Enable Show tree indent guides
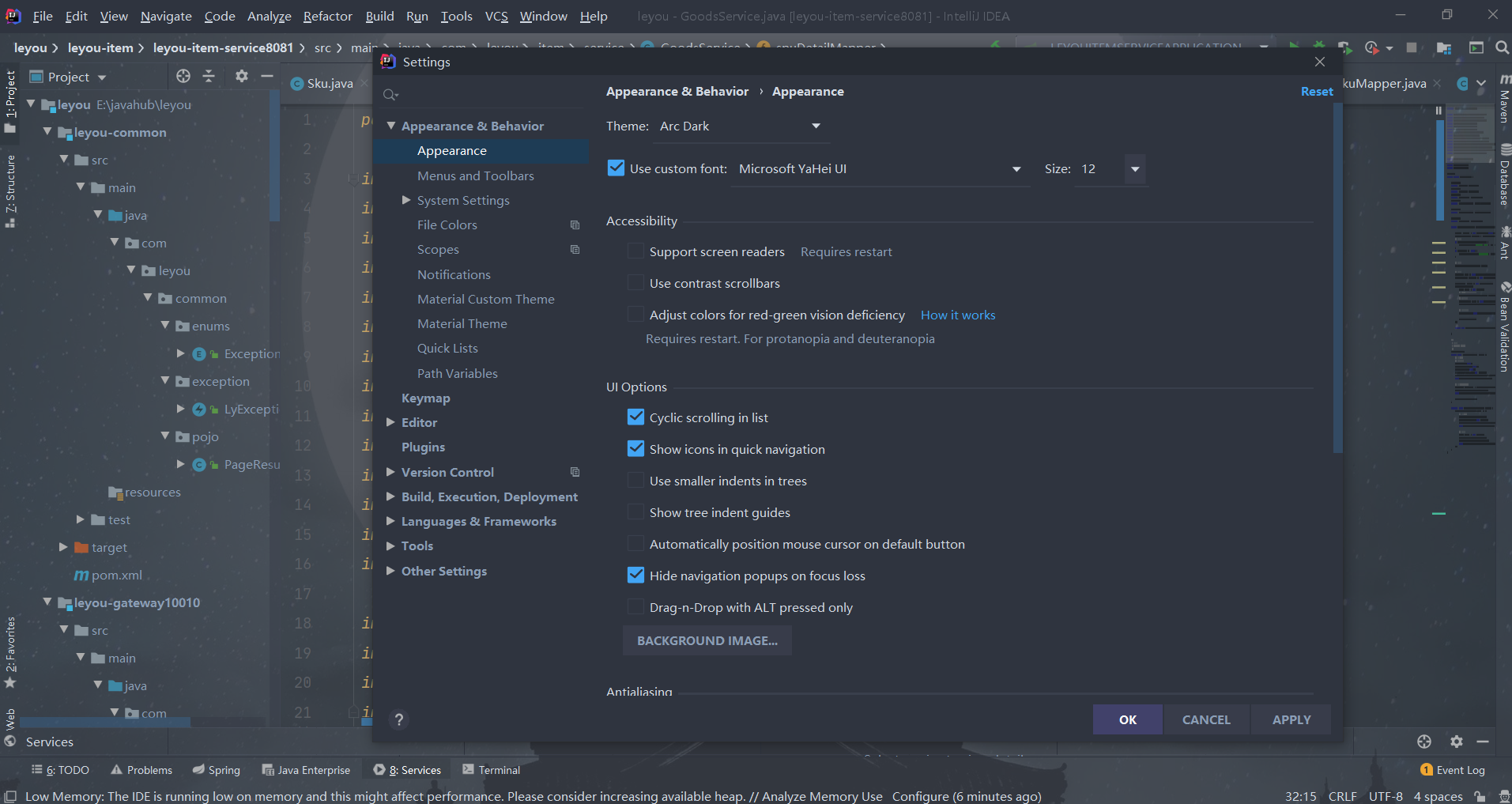This screenshot has width=1512, height=804. pos(635,512)
